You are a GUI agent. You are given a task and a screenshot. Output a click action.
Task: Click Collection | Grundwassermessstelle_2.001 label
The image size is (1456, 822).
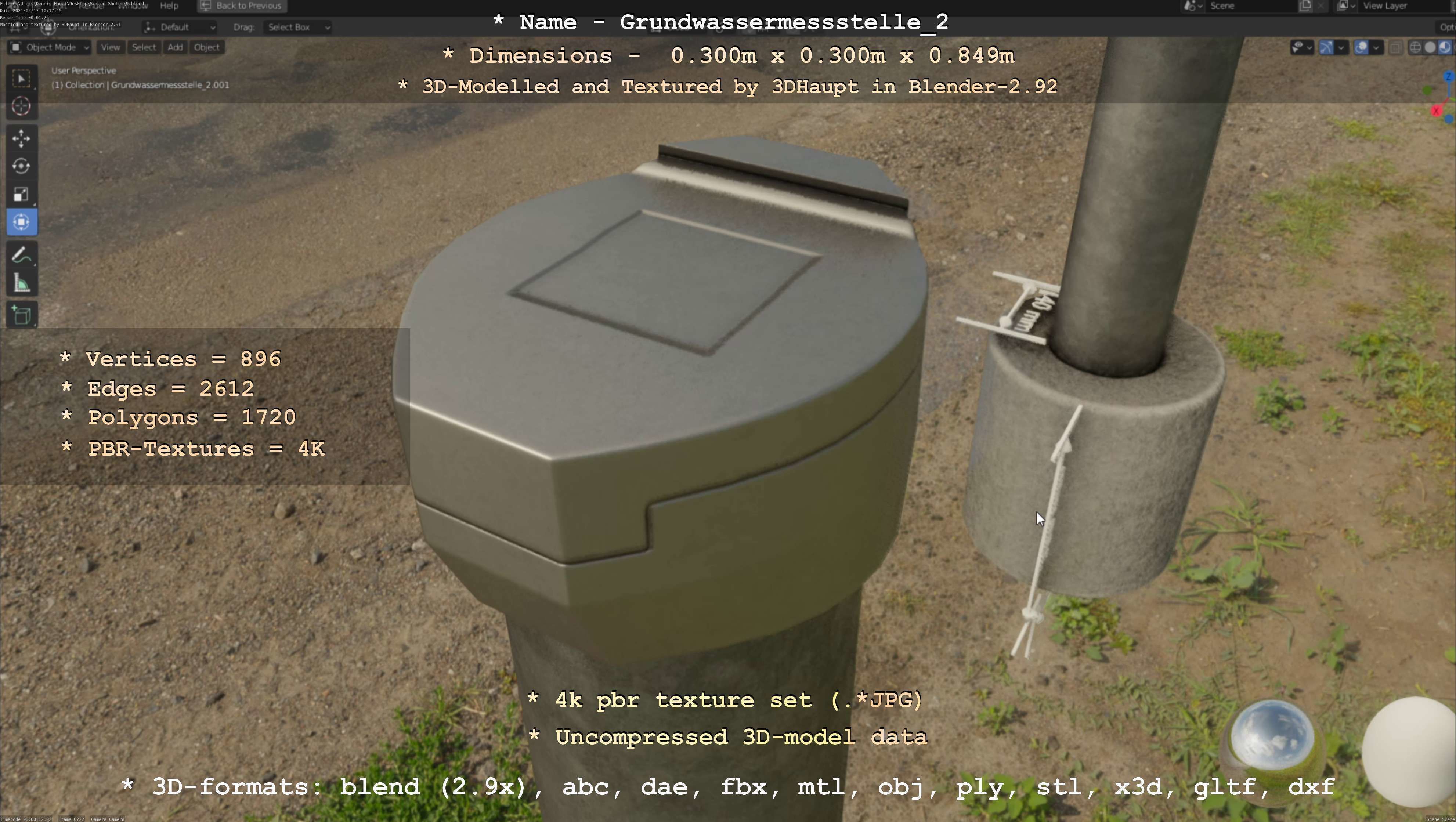pyautogui.click(x=140, y=85)
